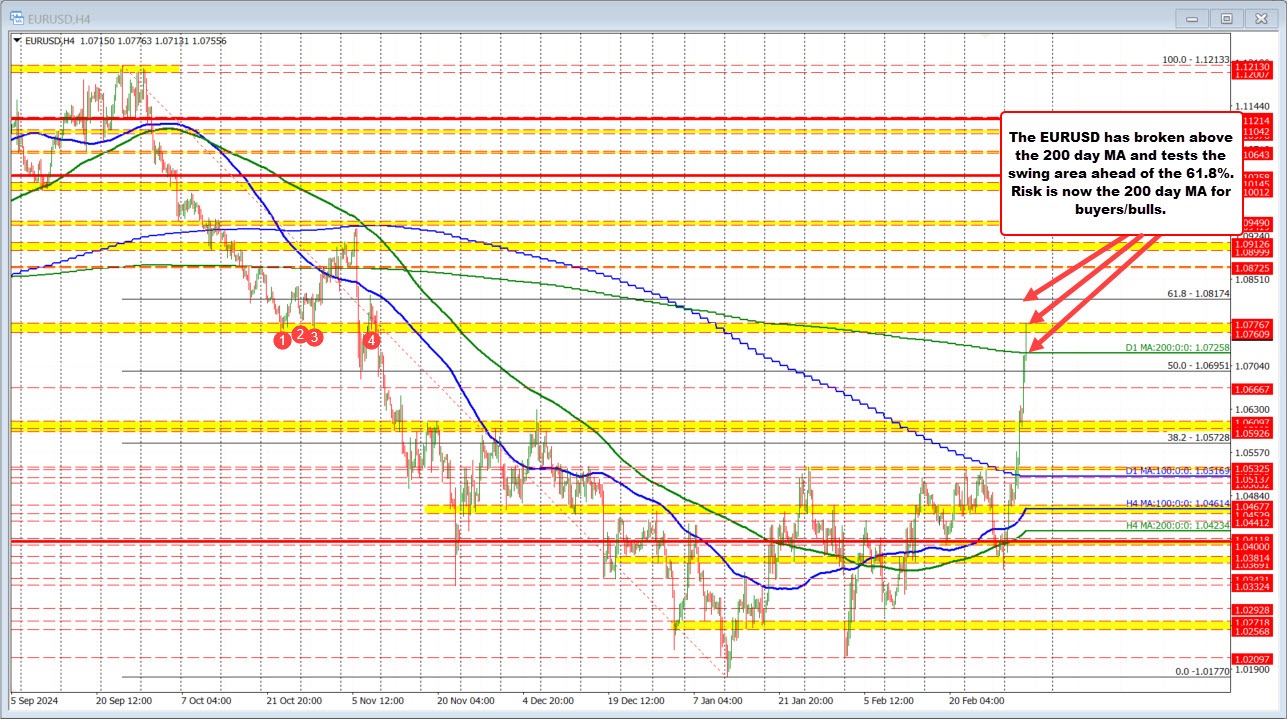Expand the OHLC quote dropdown arrow
This screenshot has width=1287, height=719.
click(x=17, y=41)
